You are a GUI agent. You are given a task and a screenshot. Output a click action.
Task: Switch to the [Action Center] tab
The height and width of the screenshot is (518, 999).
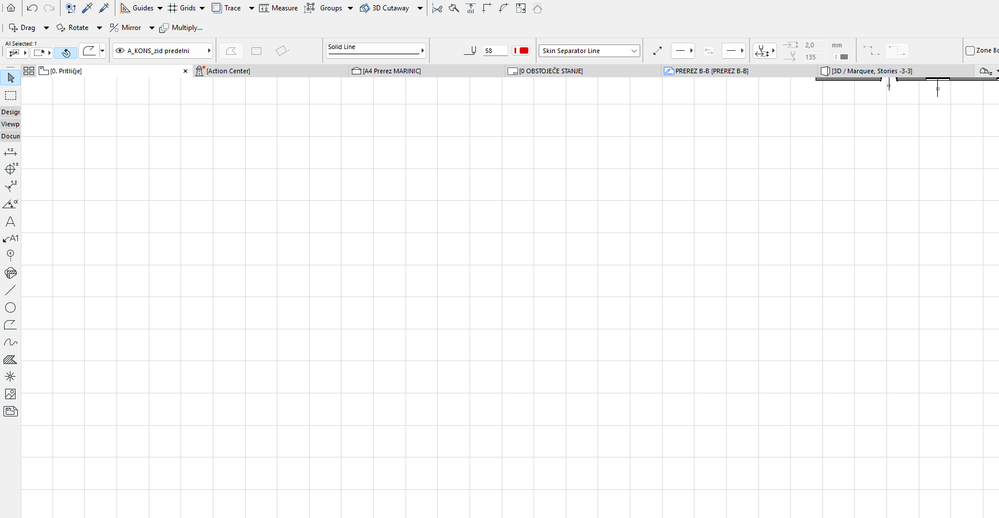271,71
